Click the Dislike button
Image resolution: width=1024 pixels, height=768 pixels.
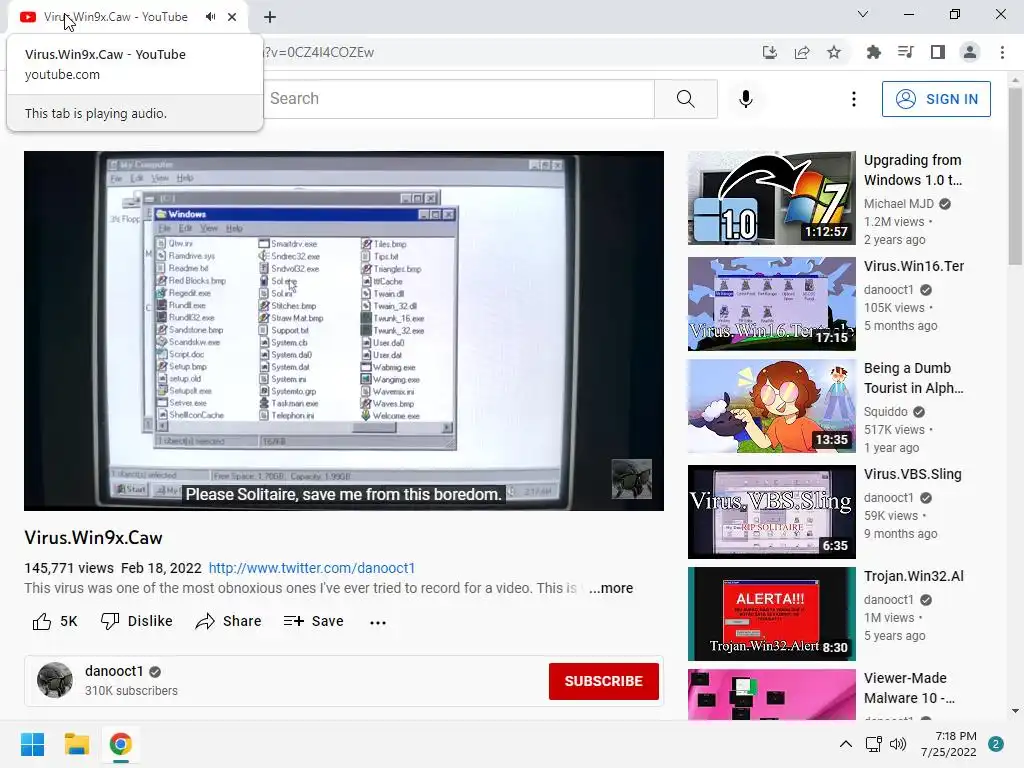tap(136, 621)
